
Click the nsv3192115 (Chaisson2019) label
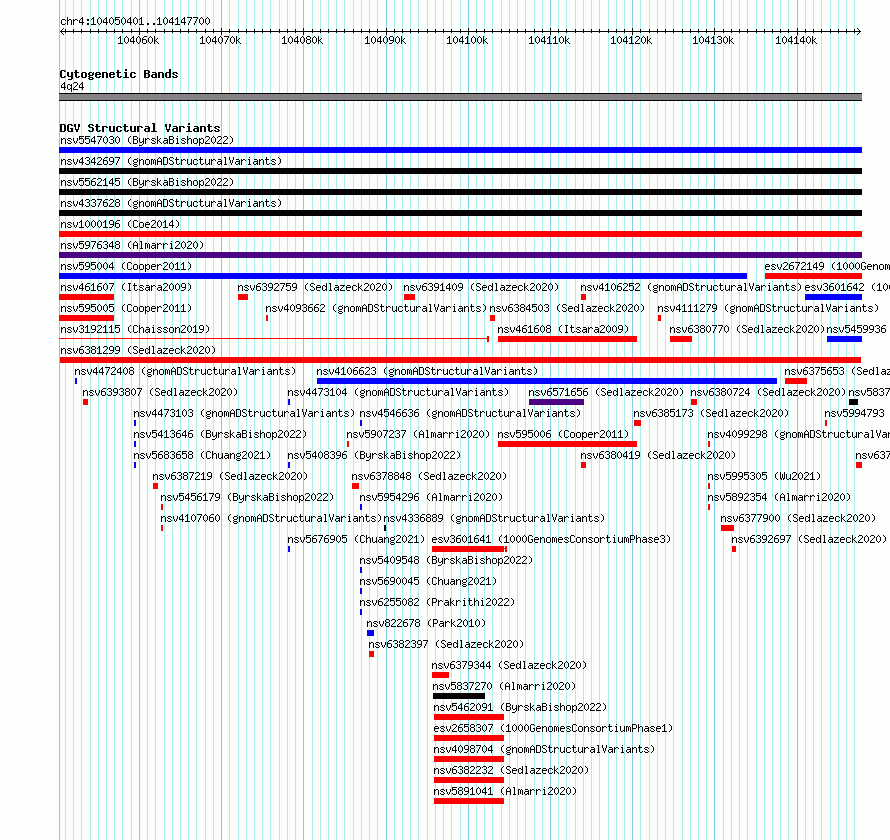click(135, 329)
